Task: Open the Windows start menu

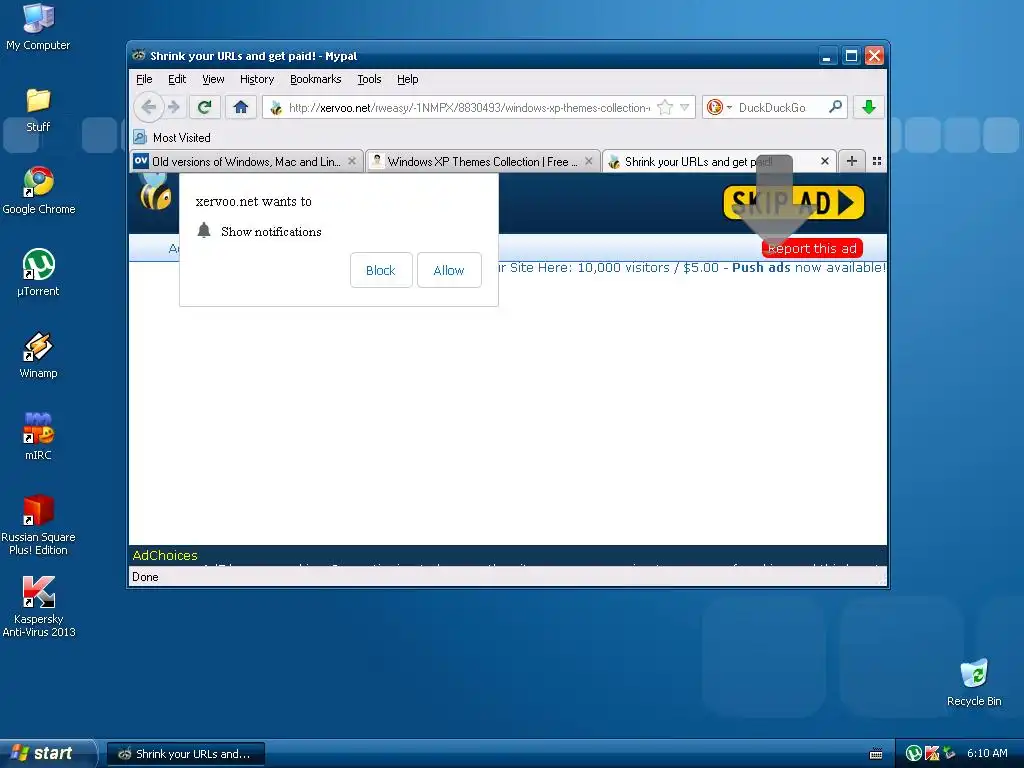Action: (x=47, y=753)
